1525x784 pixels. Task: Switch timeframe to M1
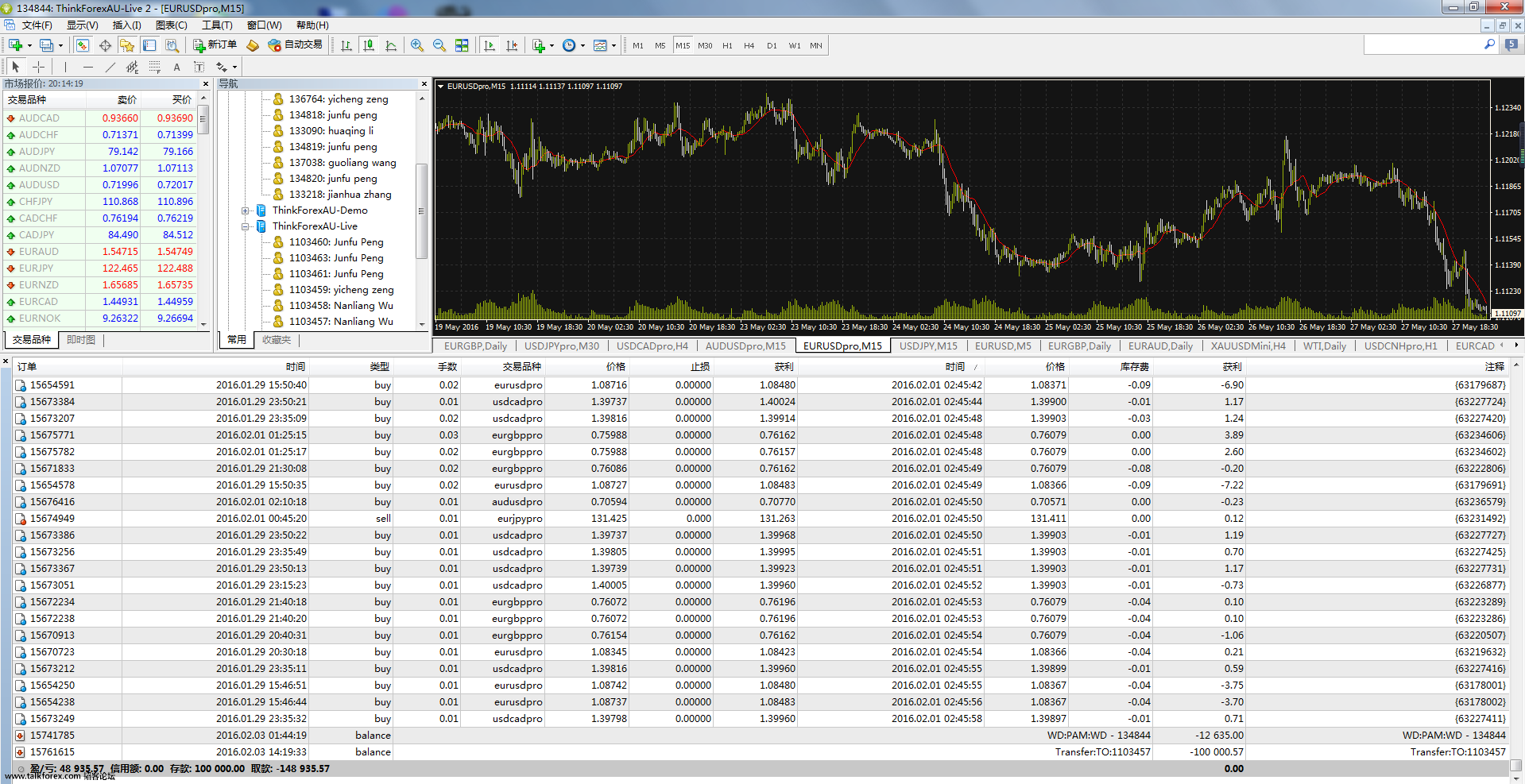(638, 45)
